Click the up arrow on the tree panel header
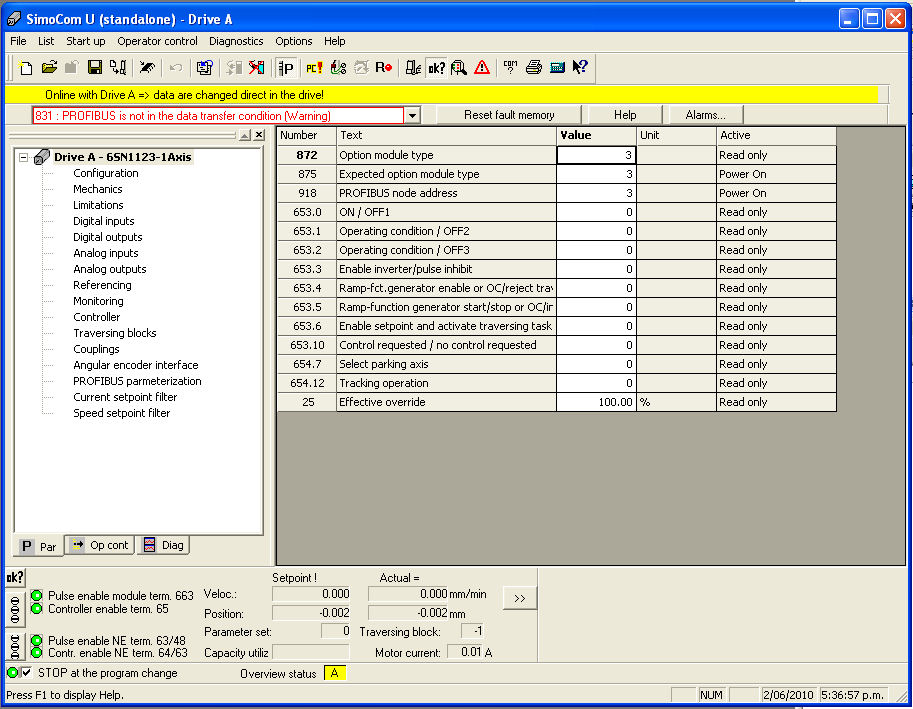 click(245, 135)
